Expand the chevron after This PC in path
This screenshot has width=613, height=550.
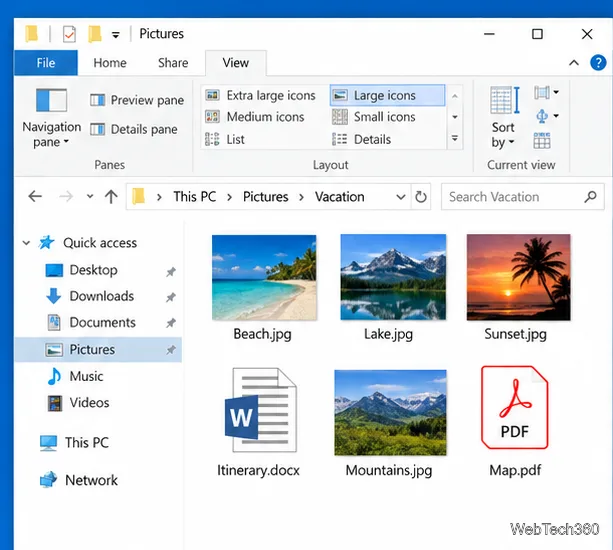(x=229, y=197)
